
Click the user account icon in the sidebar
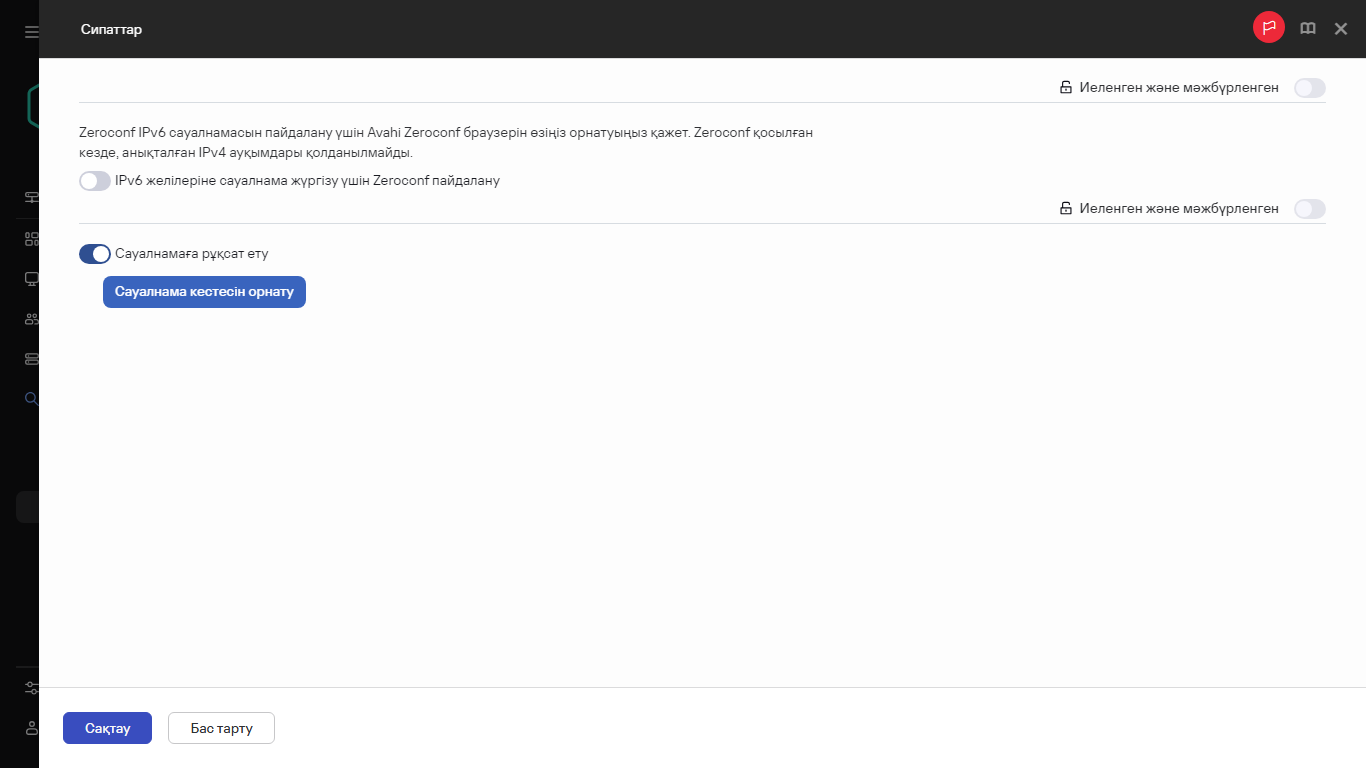point(32,728)
